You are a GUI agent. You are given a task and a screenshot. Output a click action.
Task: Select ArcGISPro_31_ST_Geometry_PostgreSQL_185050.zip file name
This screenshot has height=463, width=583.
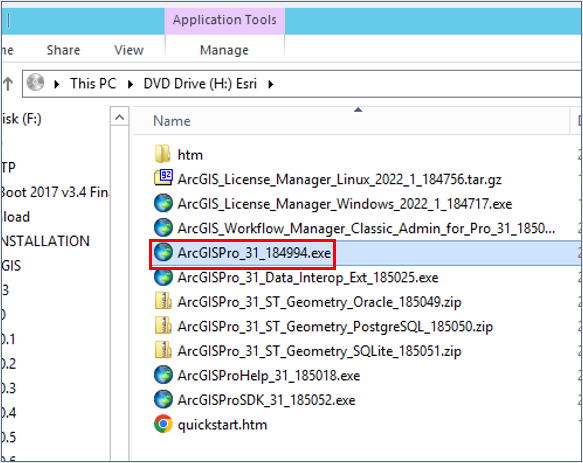tap(335, 327)
